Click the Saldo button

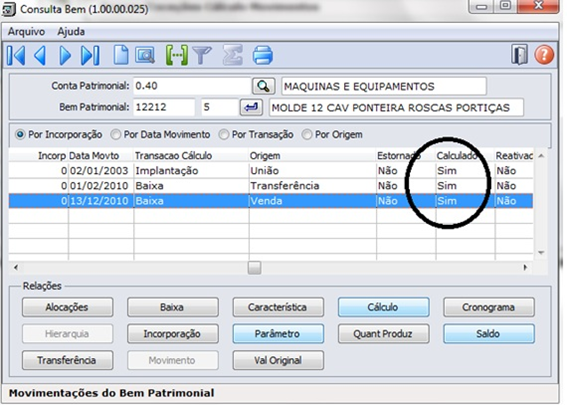tap(489, 334)
